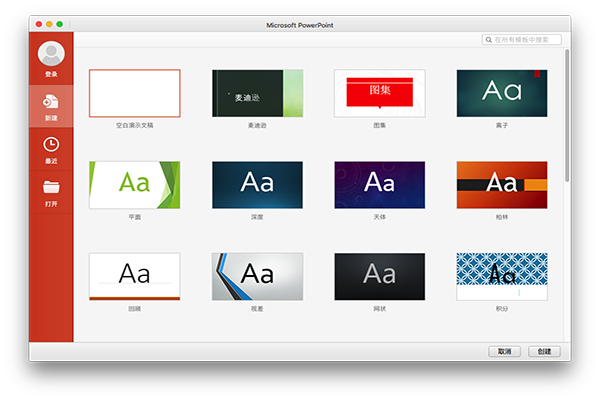Click the Microsoft PowerPoint window title text
This screenshot has width=600, height=400.
point(300,25)
